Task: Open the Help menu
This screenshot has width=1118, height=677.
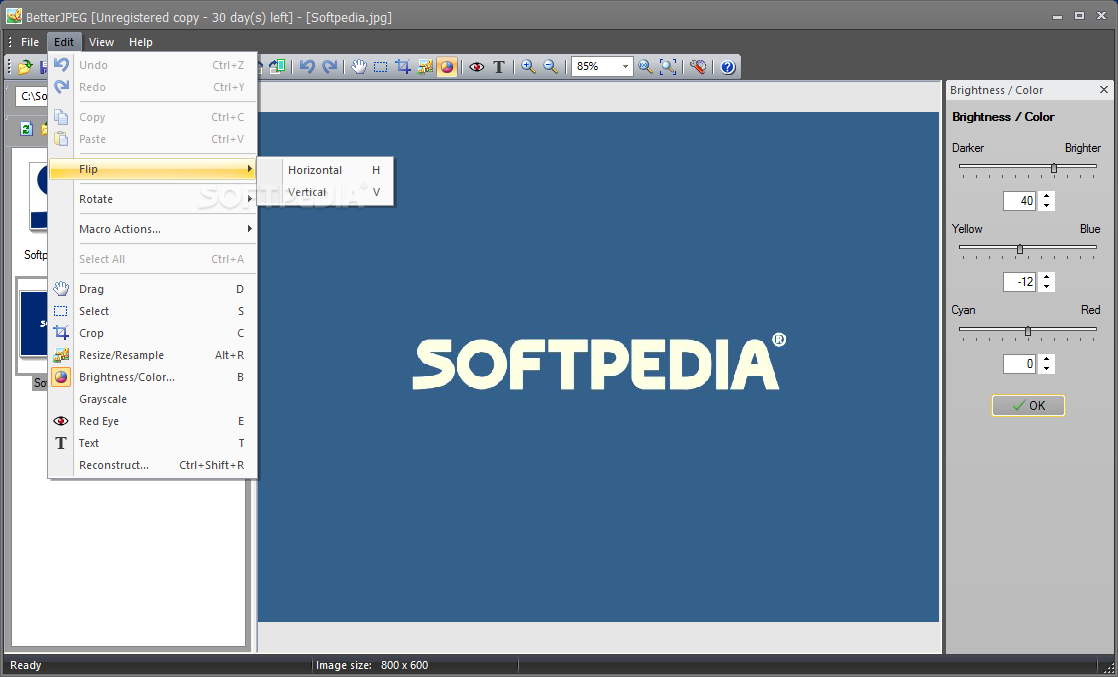Action: click(x=140, y=42)
